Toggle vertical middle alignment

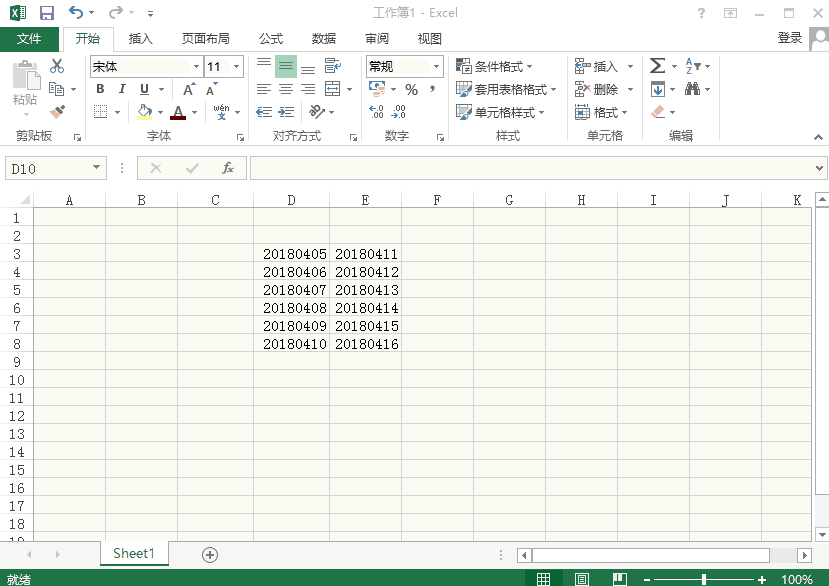[x=286, y=66]
